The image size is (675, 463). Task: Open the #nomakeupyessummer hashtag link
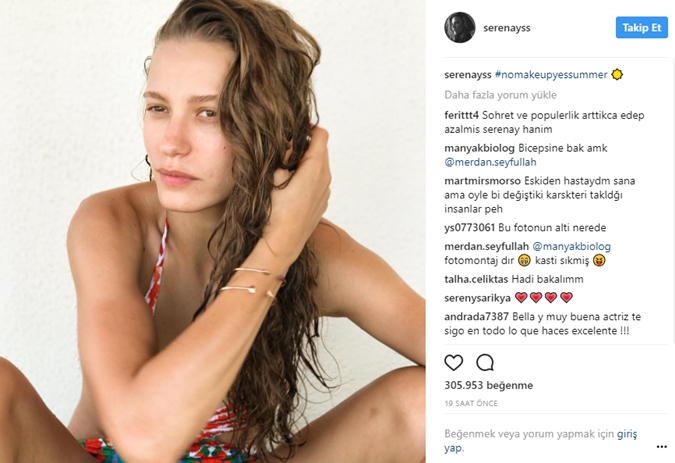(551, 74)
